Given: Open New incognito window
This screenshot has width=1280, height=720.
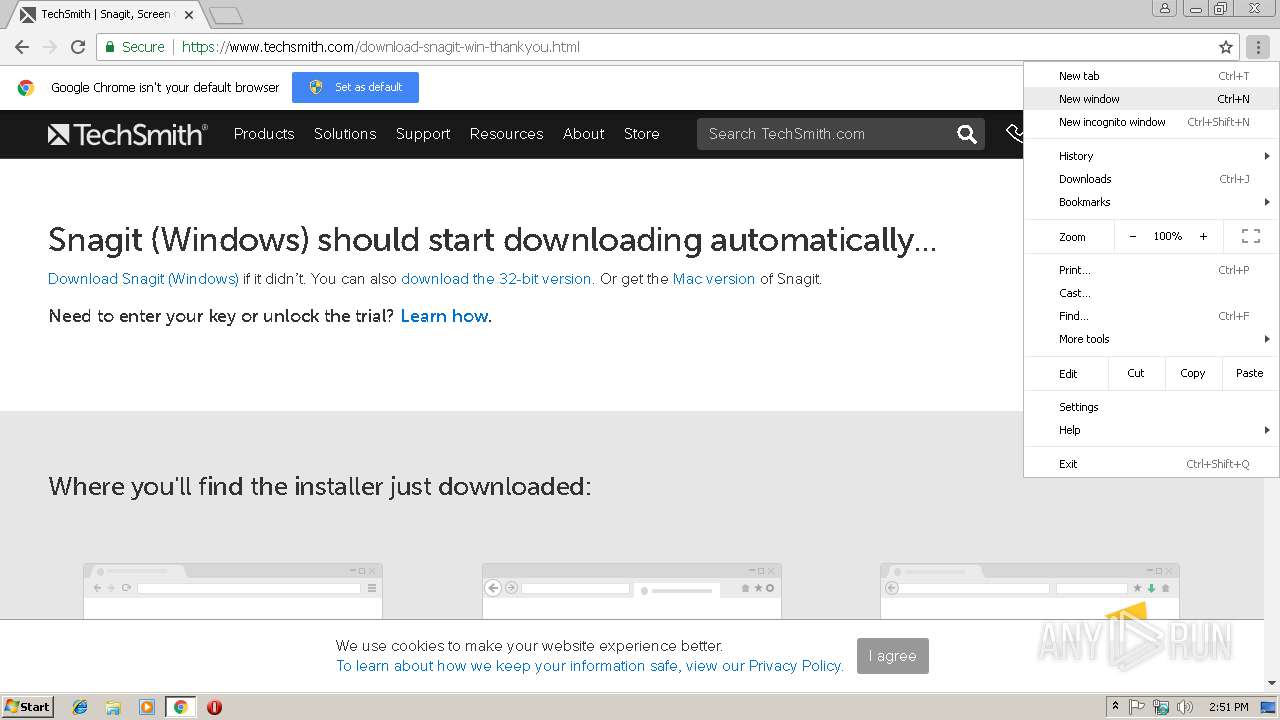Looking at the screenshot, I should click(x=1151, y=122).
